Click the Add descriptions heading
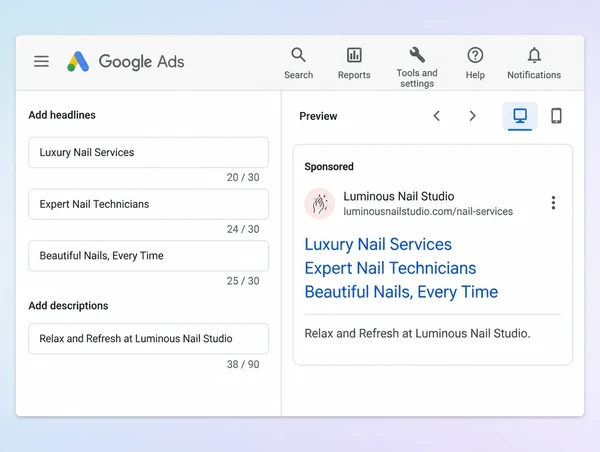 (x=68, y=305)
